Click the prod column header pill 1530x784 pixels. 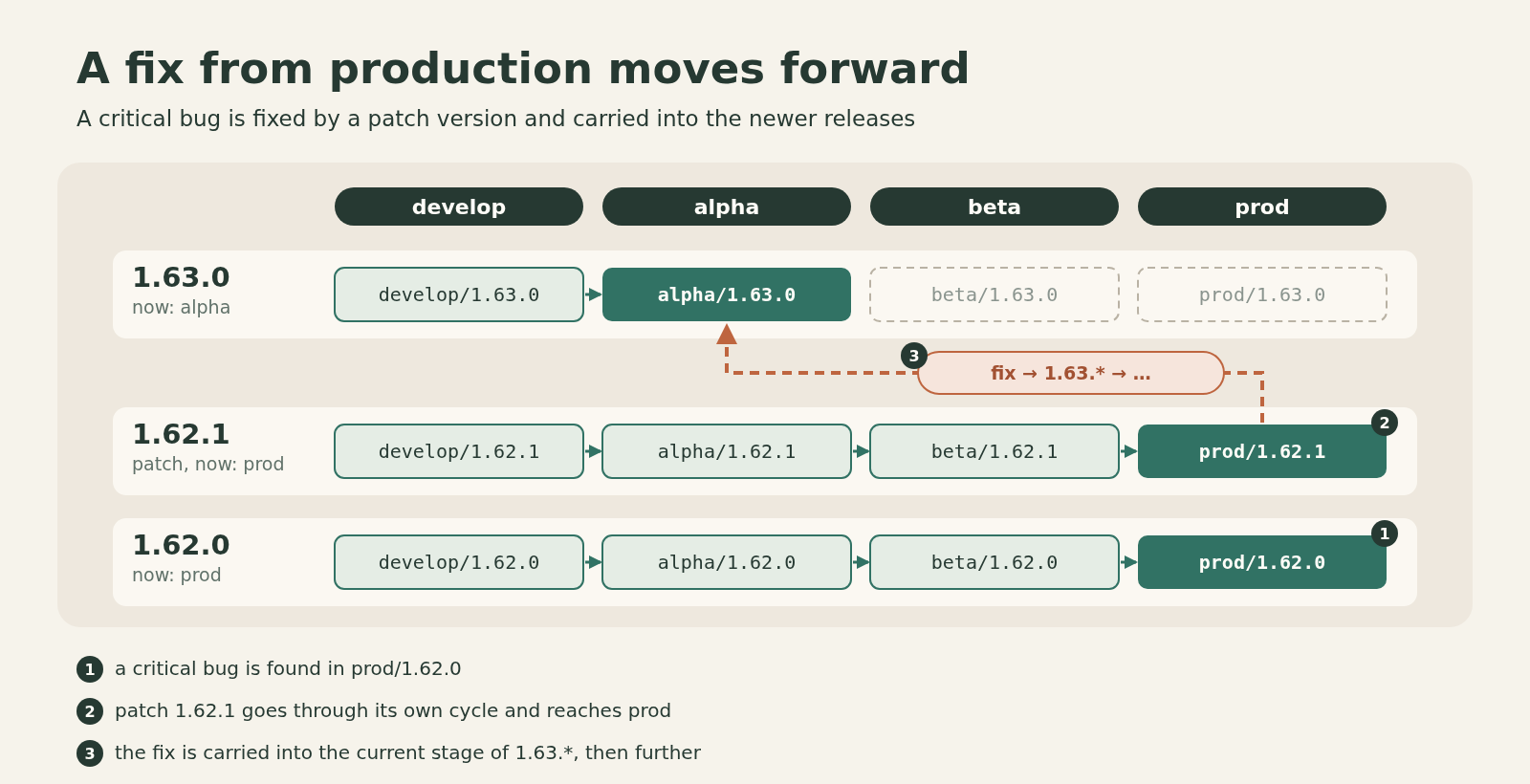[1262, 207]
